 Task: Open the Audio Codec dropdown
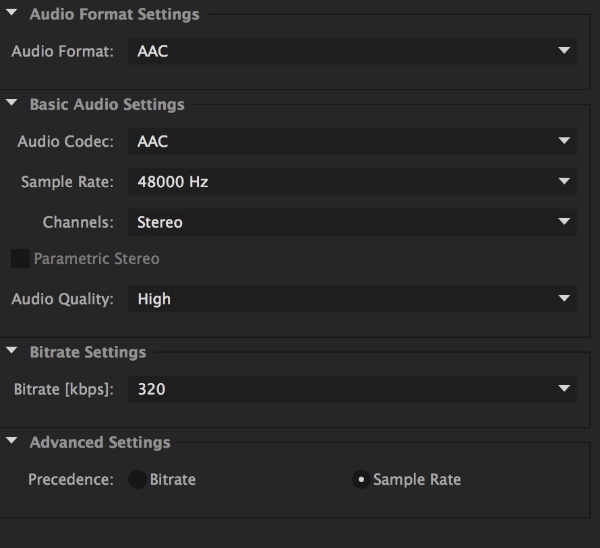[x=352, y=142]
